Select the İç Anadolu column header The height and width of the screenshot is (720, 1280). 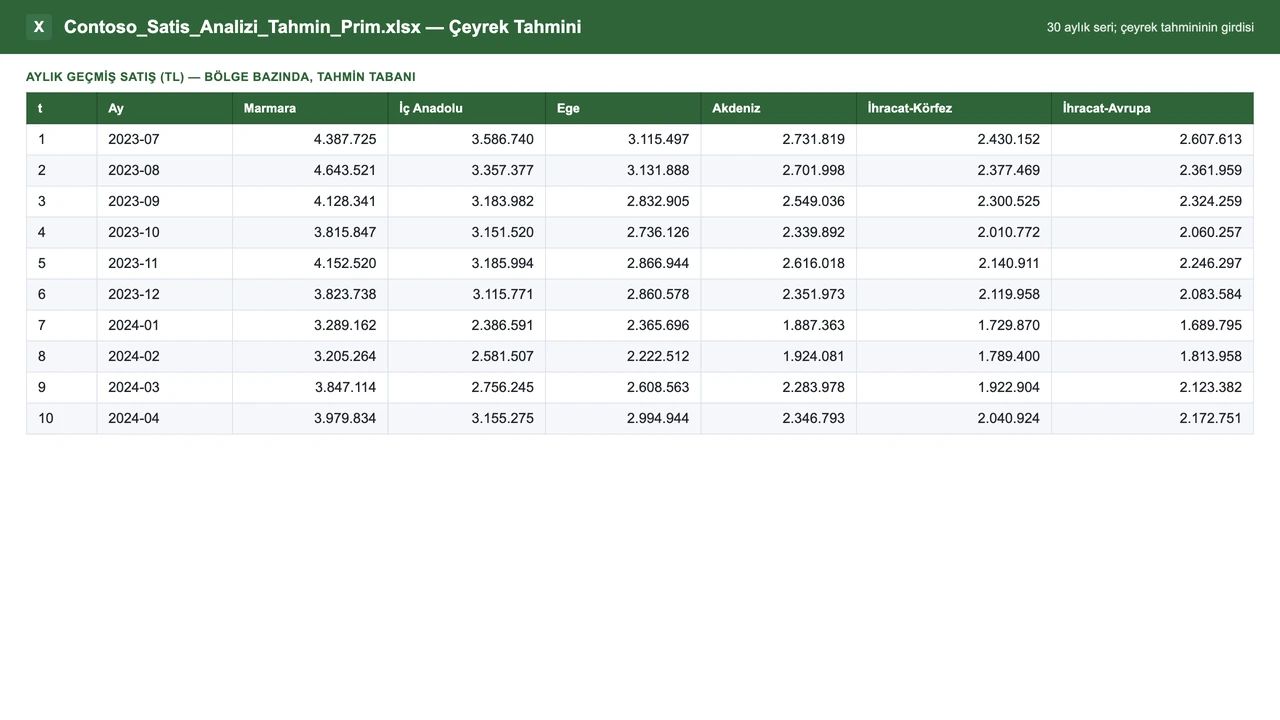[466, 108]
